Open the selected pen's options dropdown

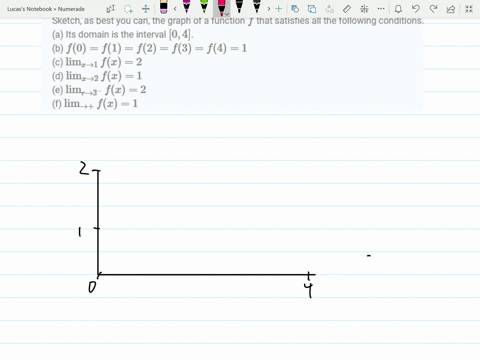[227, 14]
